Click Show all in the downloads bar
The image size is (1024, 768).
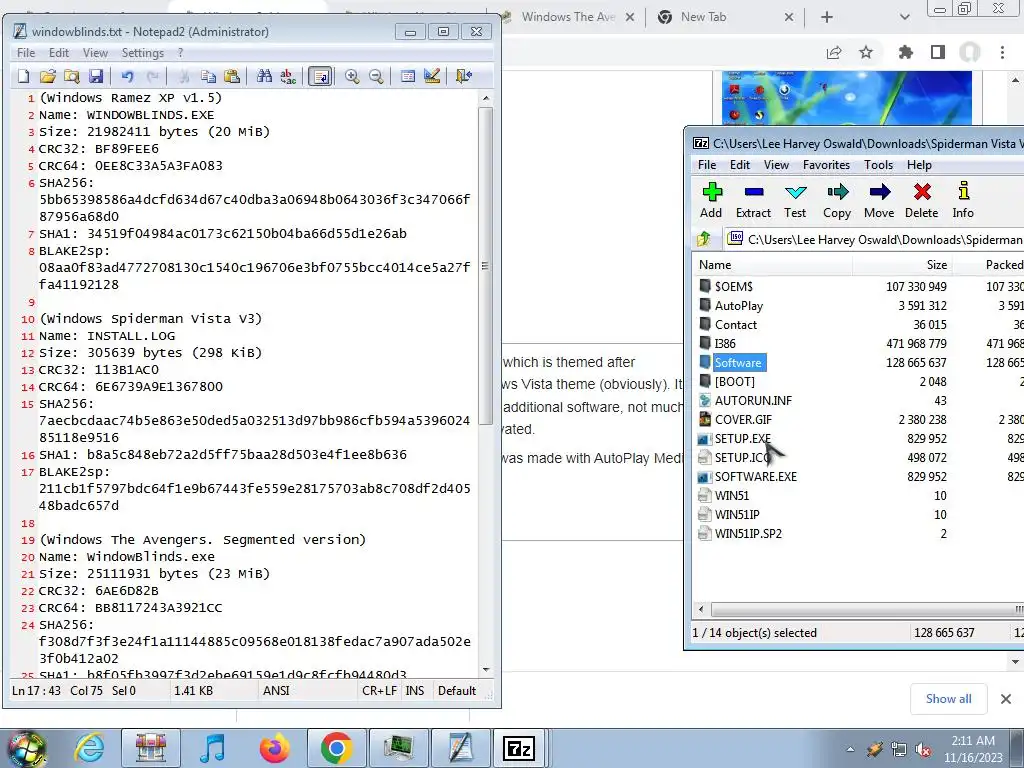click(948, 699)
